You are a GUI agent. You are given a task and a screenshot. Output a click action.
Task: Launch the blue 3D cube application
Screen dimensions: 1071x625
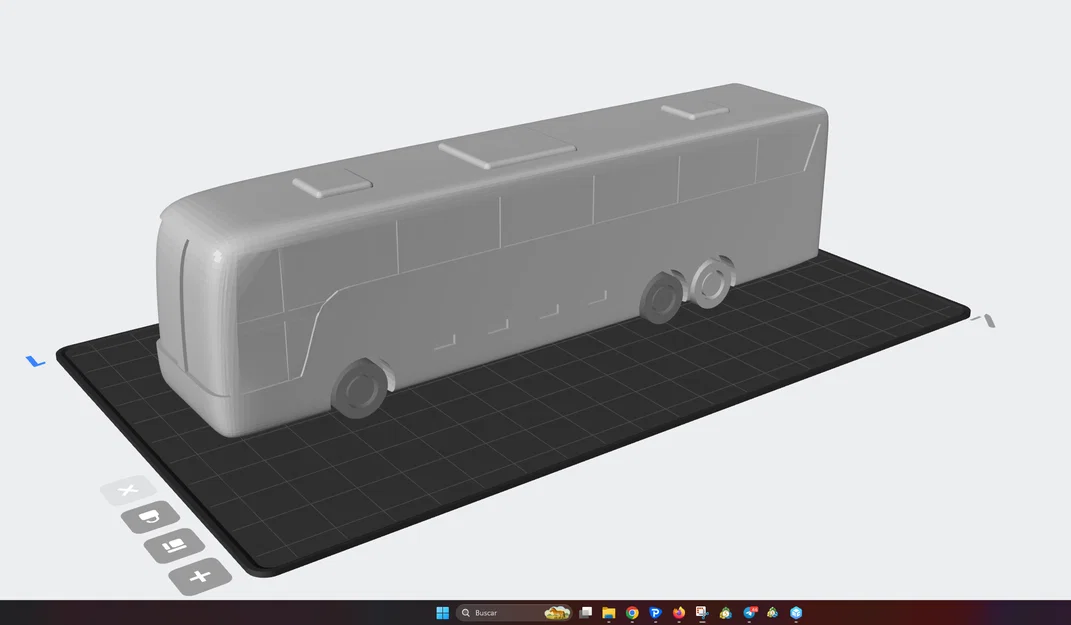click(794, 612)
